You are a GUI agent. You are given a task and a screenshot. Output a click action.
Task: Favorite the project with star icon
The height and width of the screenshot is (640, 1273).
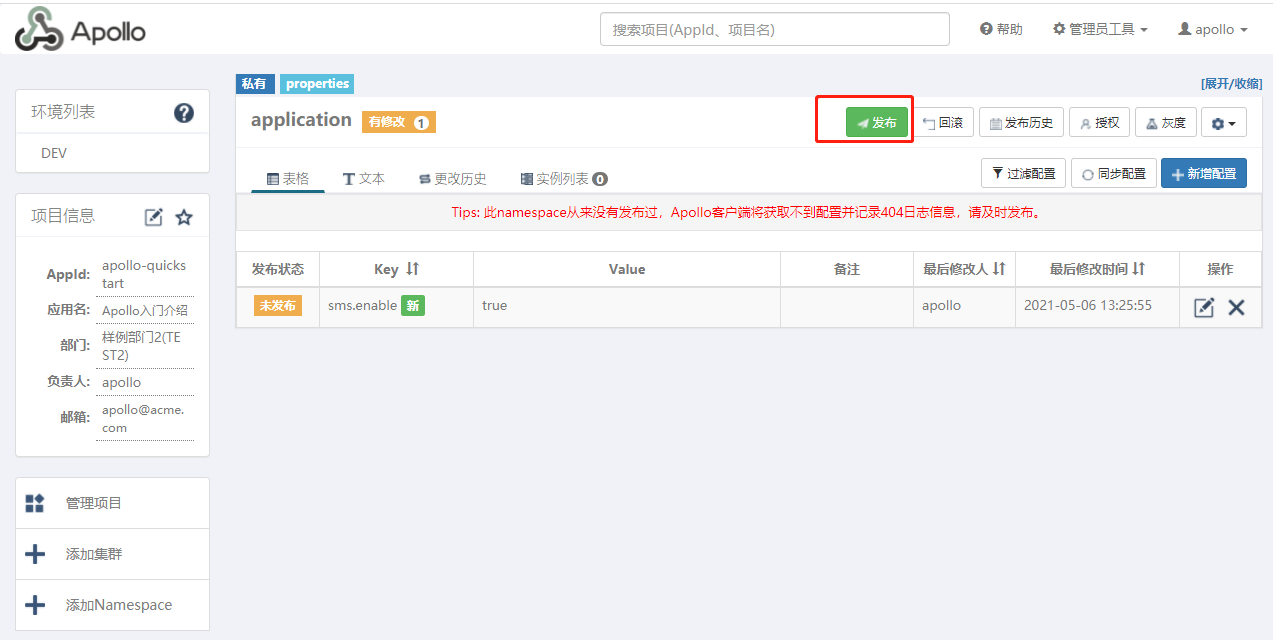coord(184,217)
